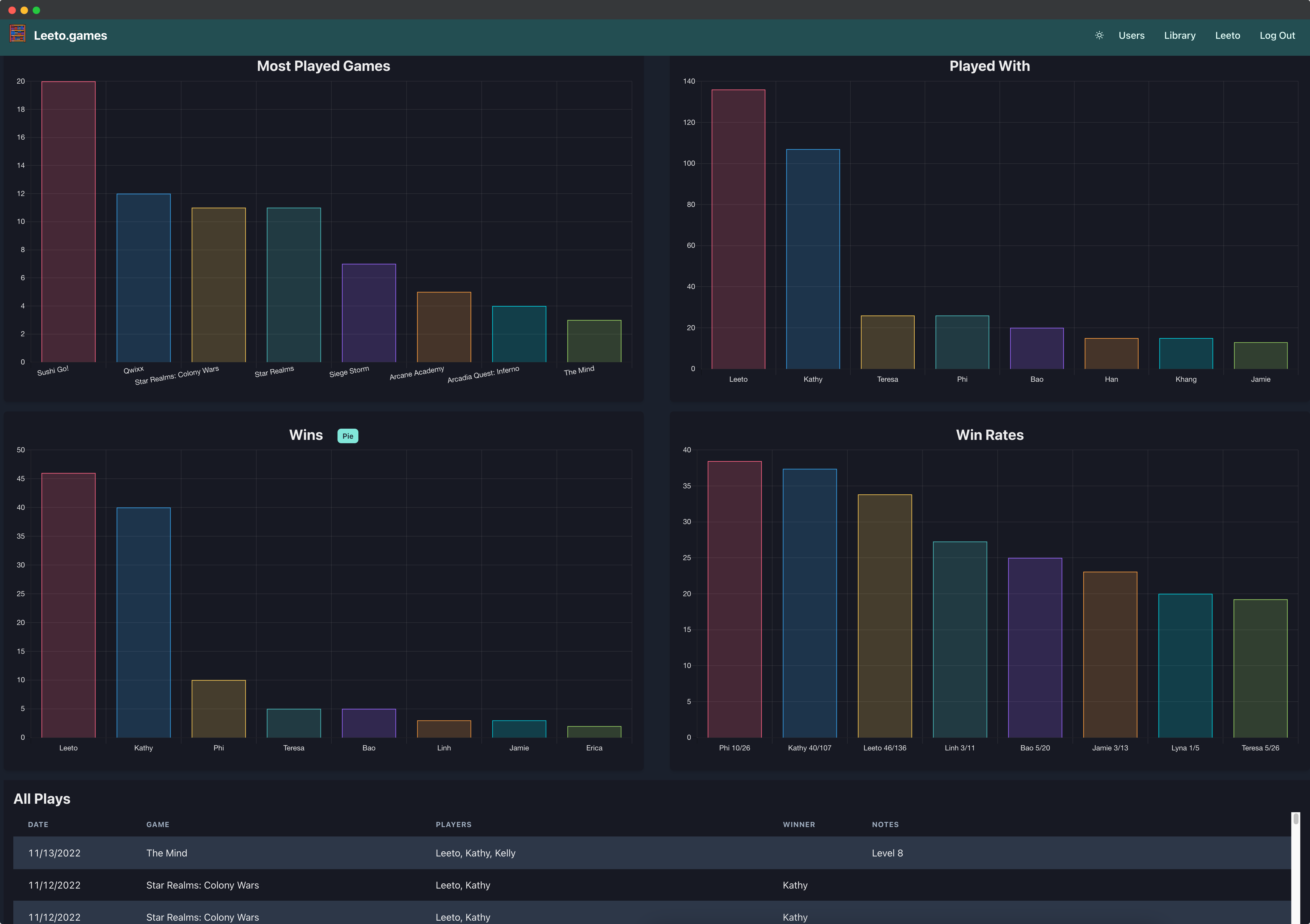Click the GAME column header

pyautogui.click(x=158, y=825)
